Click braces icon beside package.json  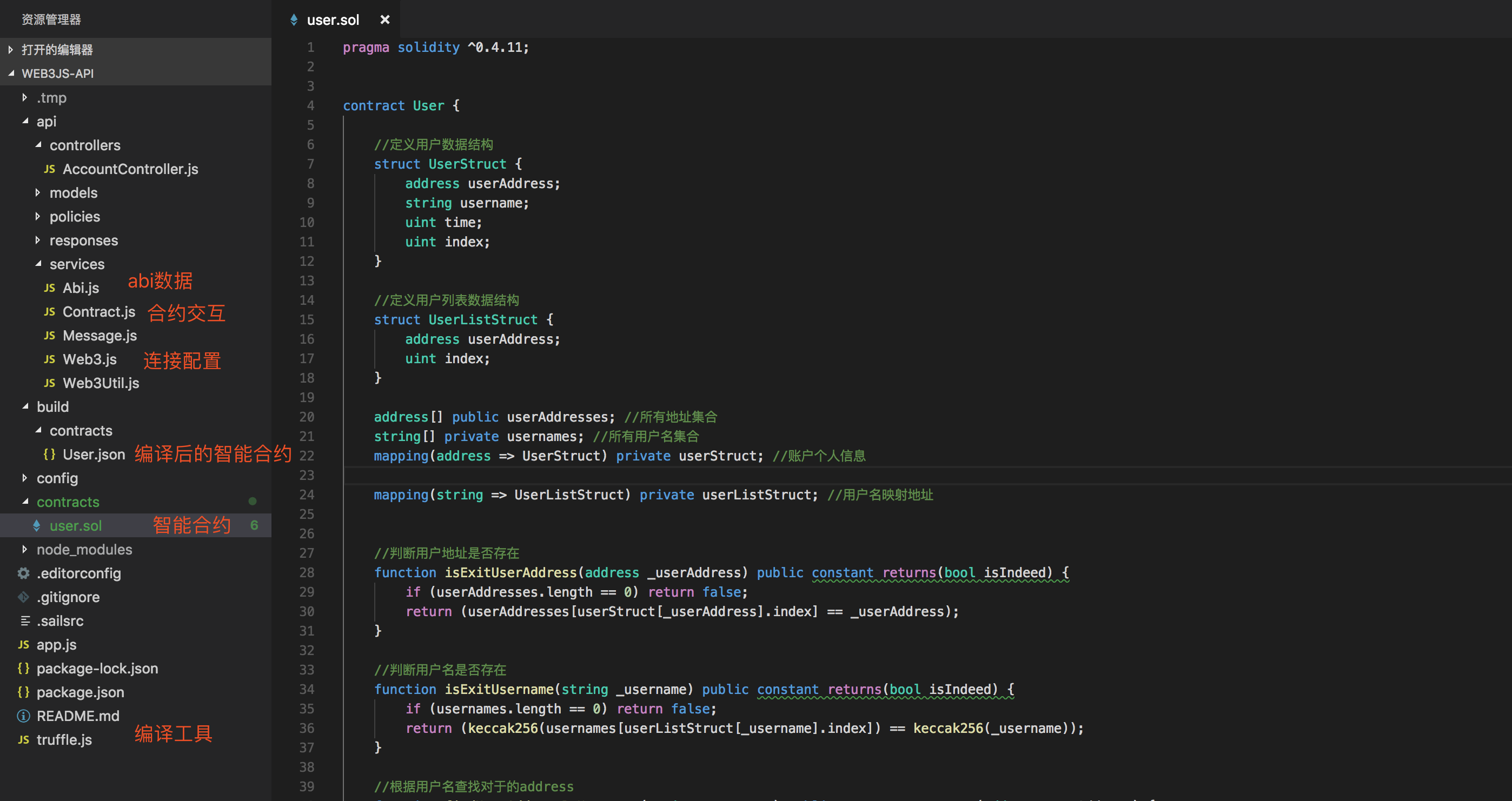coord(23,692)
